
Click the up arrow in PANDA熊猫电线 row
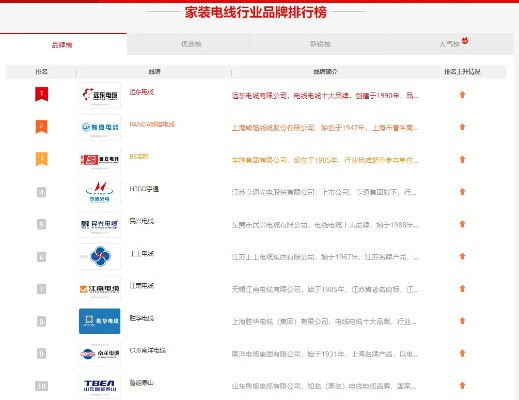tap(462, 127)
